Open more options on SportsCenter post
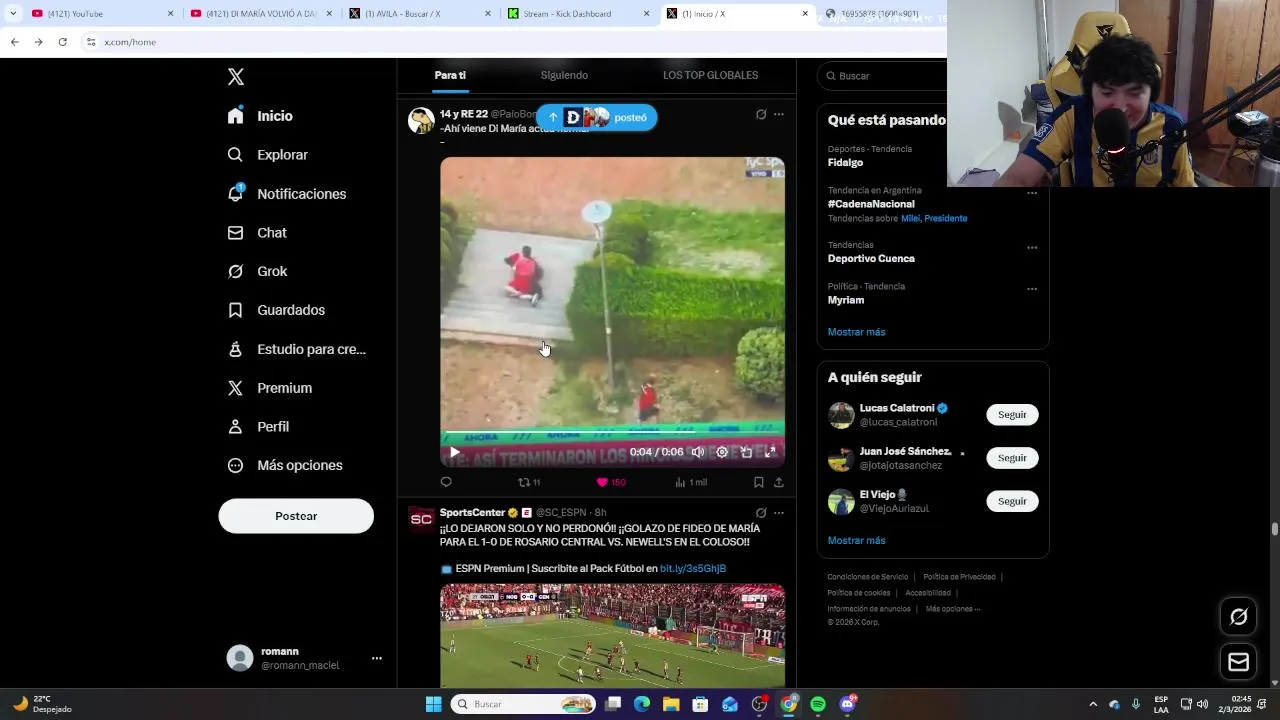The width and height of the screenshot is (1280, 720). [x=779, y=513]
